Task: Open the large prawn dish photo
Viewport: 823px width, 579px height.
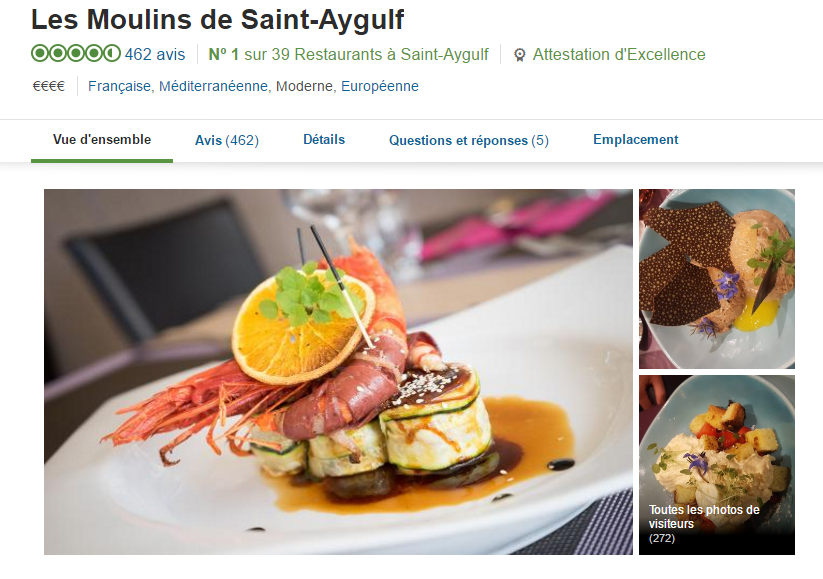Action: 338,372
